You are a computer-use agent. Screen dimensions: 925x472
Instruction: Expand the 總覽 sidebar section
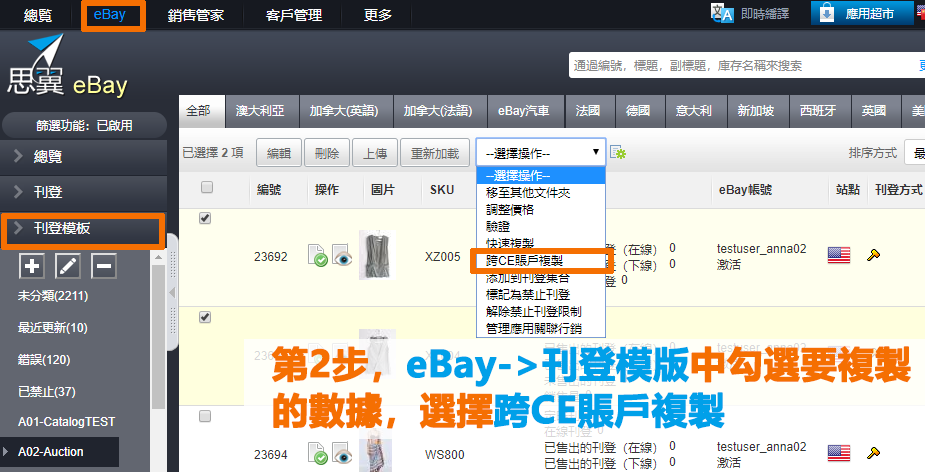coord(83,156)
